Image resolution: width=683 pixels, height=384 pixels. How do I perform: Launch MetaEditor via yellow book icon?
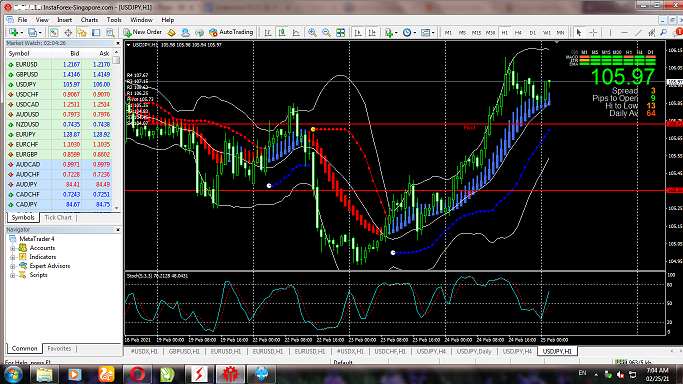(x=172, y=33)
